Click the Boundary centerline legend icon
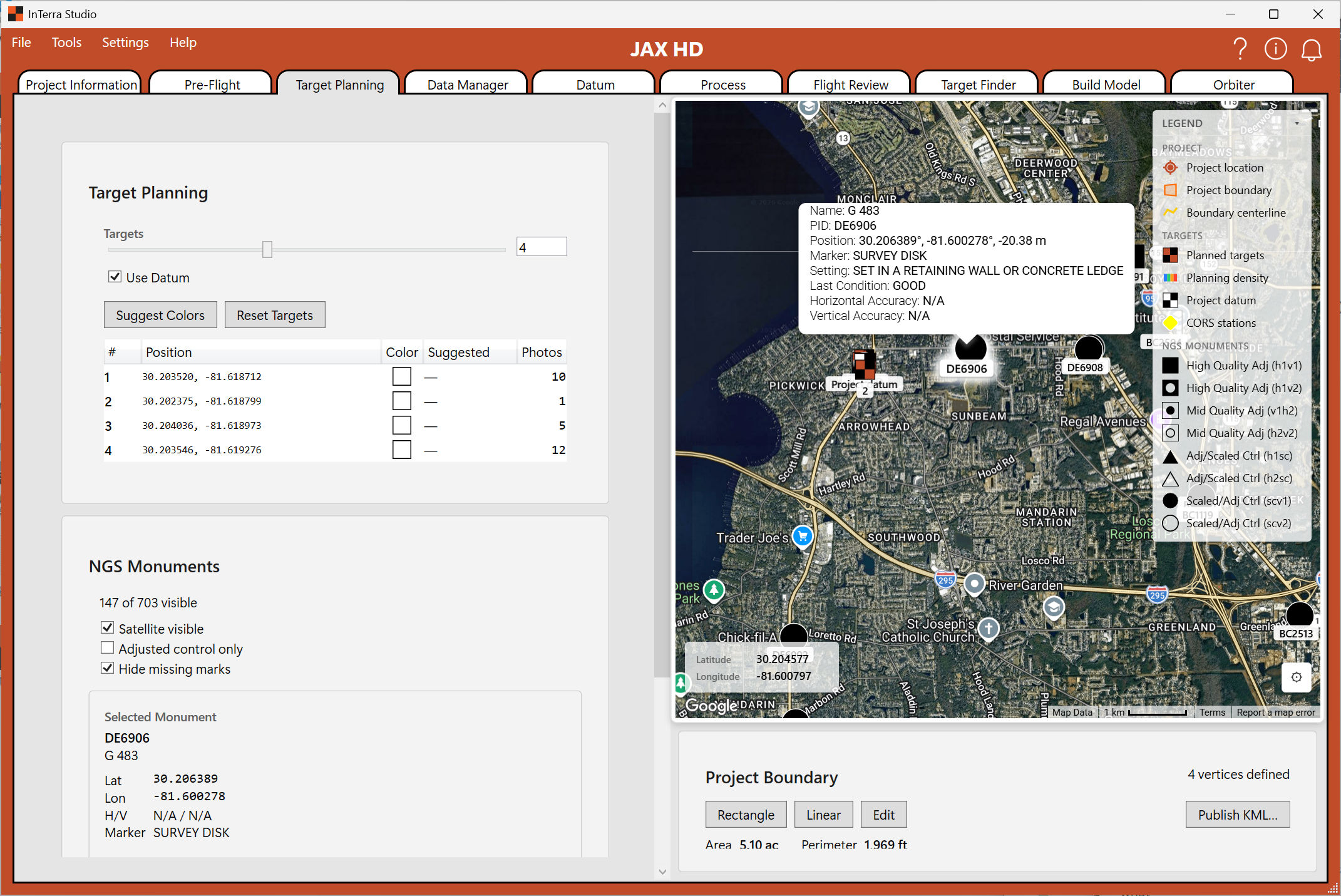 [1170, 213]
